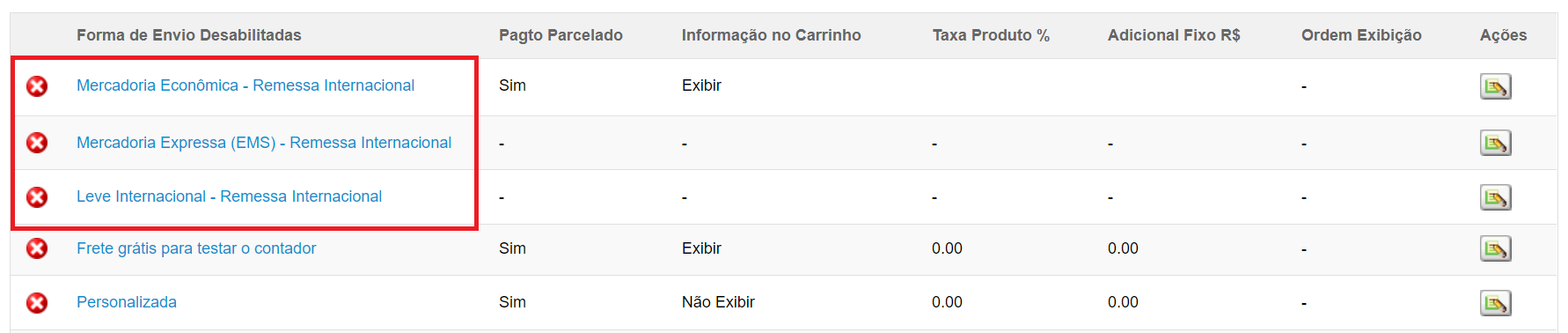Screen dimensions: 1568x333
Task: Click red X icon for Personalizada row
Action: (37, 303)
